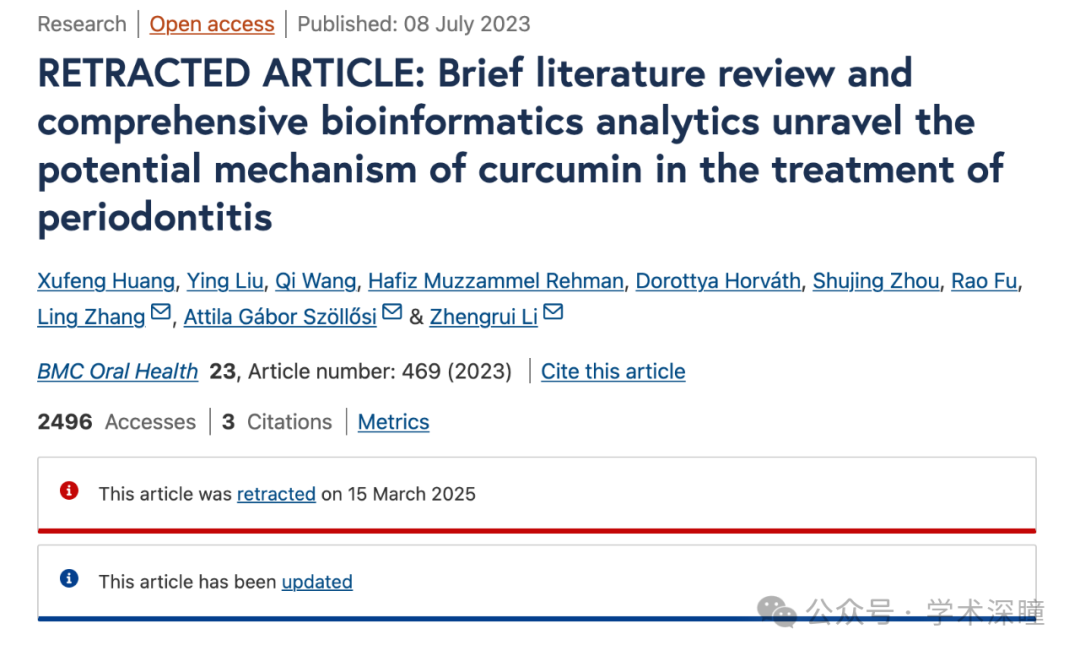Image resolution: width=1080 pixels, height=656 pixels.
Task: View author Qi Wang details
Action: 315,281
